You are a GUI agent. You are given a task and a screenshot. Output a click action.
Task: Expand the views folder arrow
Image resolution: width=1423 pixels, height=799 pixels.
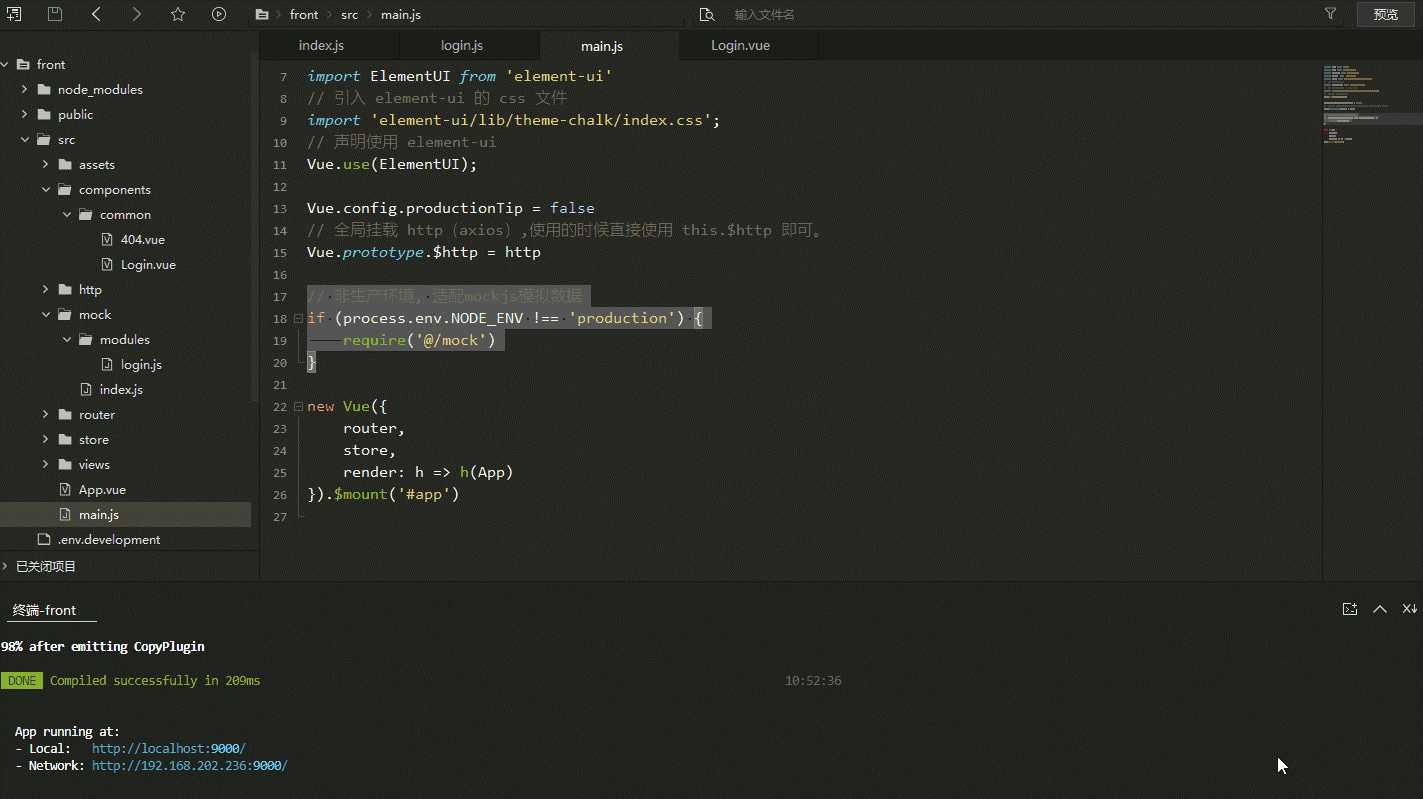click(x=45, y=464)
